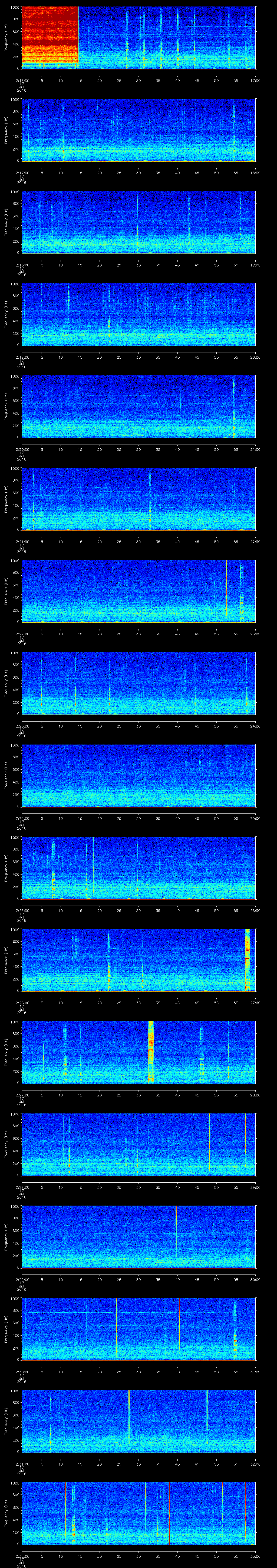Click the "27:00" end time label
Screen dimensions: 277x1568
[x=255, y=1003]
